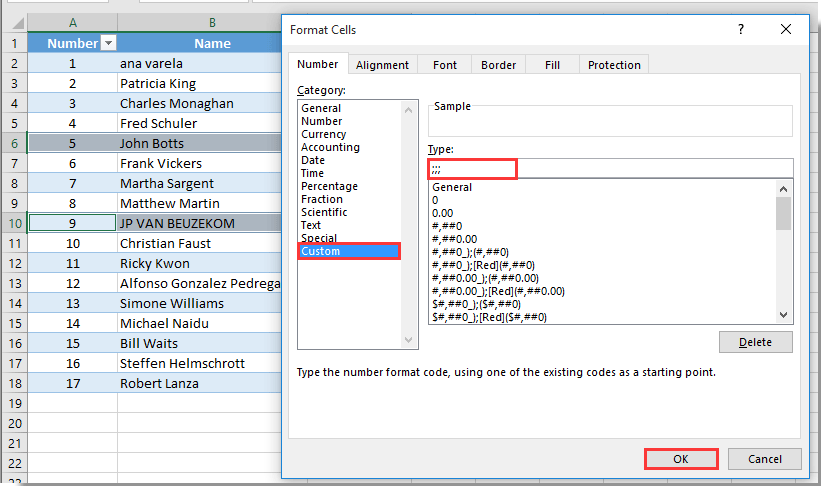Click the Cancel button
The height and width of the screenshot is (486, 821).
click(763, 459)
